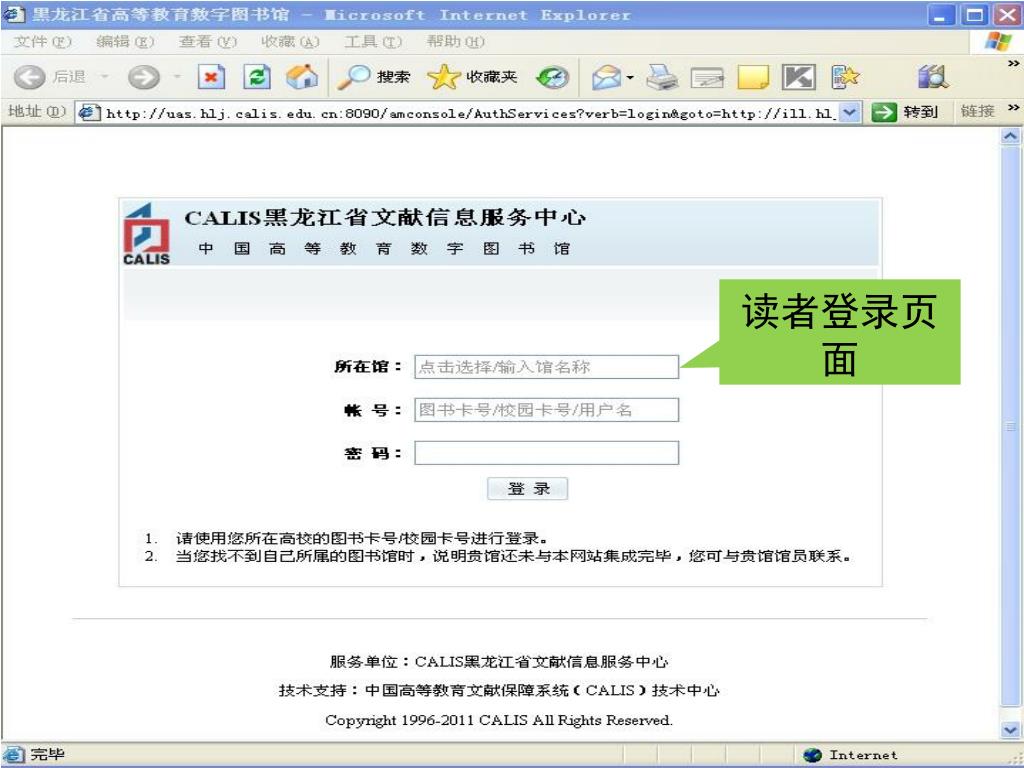Image resolution: width=1024 pixels, height=768 pixels.
Task: Click the 链接 Links toolbar label
Action: tap(978, 112)
